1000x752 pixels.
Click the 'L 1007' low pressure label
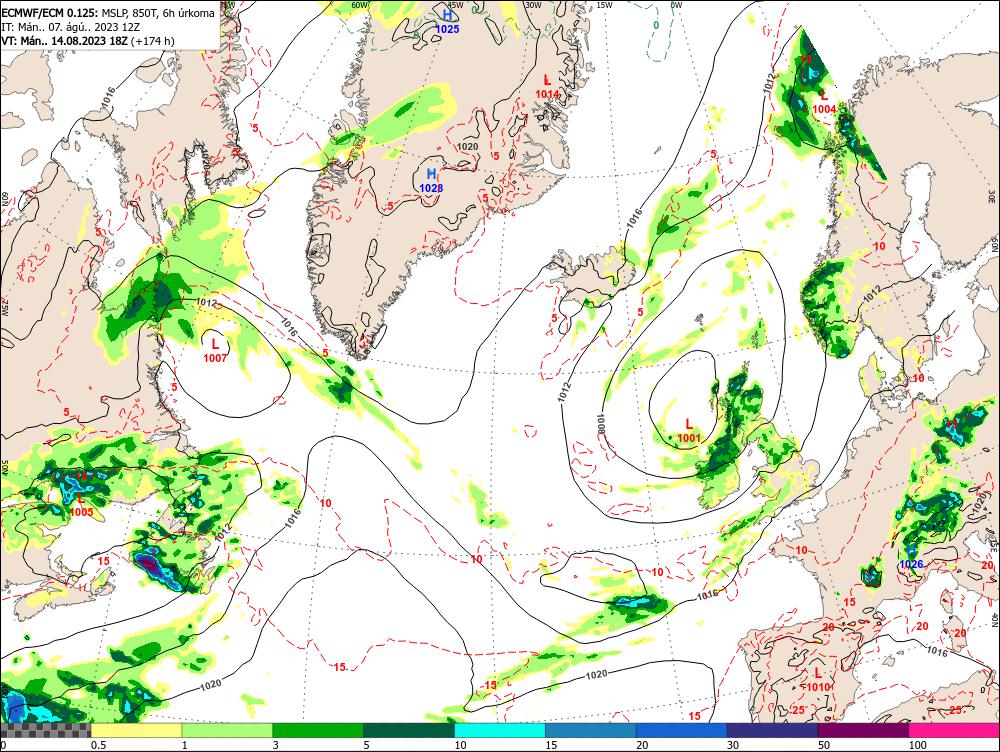coord(215,351)
